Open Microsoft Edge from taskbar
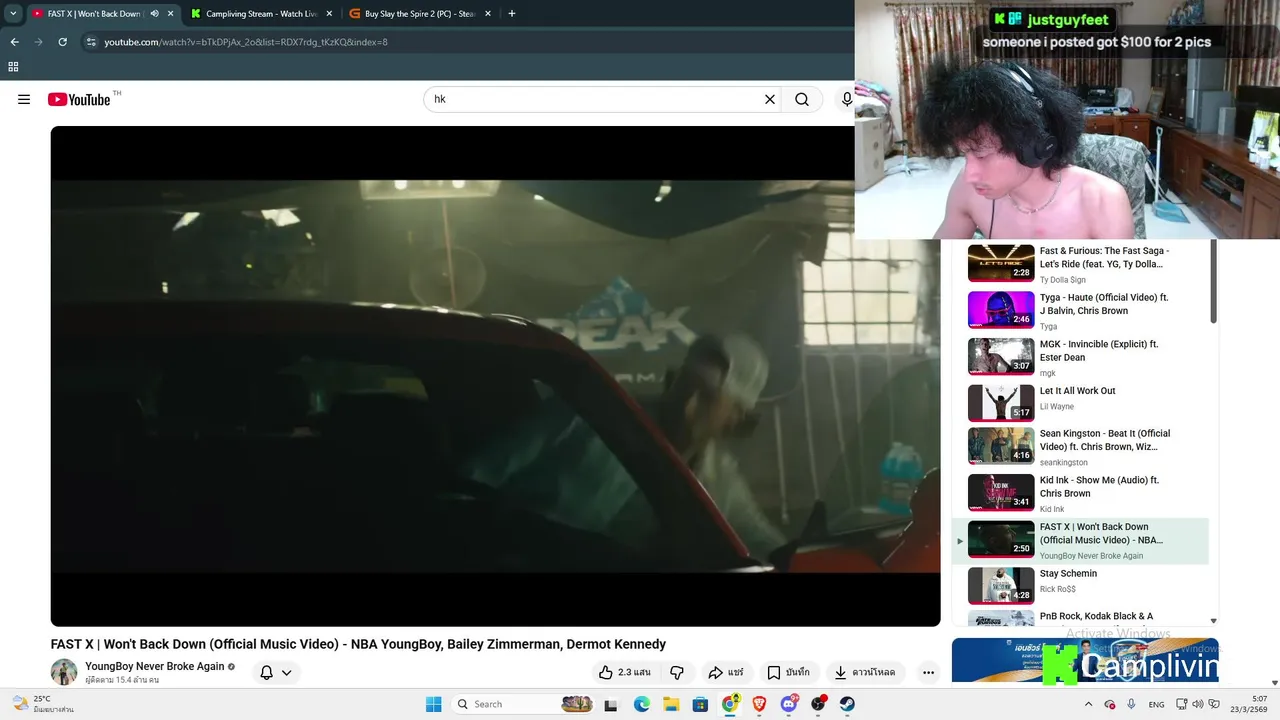This screenshot has height=720, width=1280. 642,704
